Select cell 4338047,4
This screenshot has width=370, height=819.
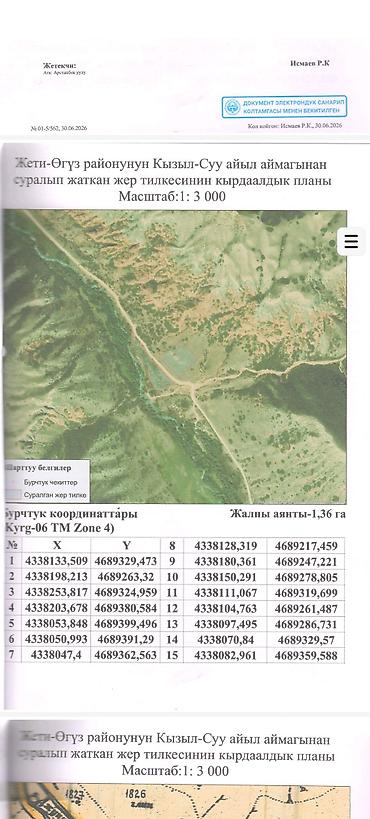click(x=56, y=656)
